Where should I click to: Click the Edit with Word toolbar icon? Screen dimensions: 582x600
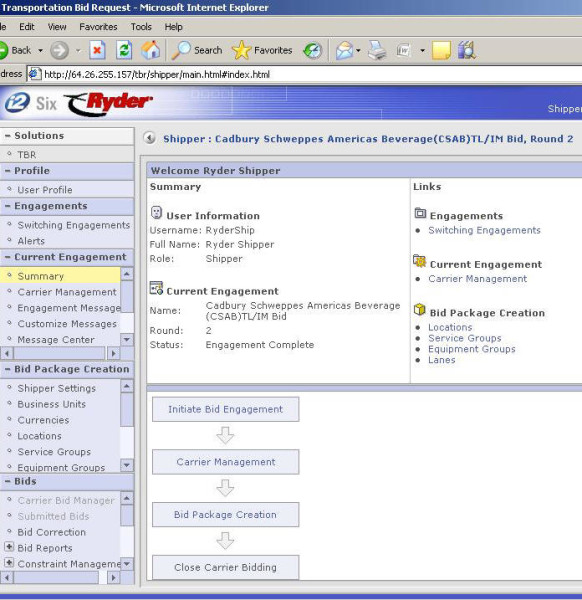403,51
